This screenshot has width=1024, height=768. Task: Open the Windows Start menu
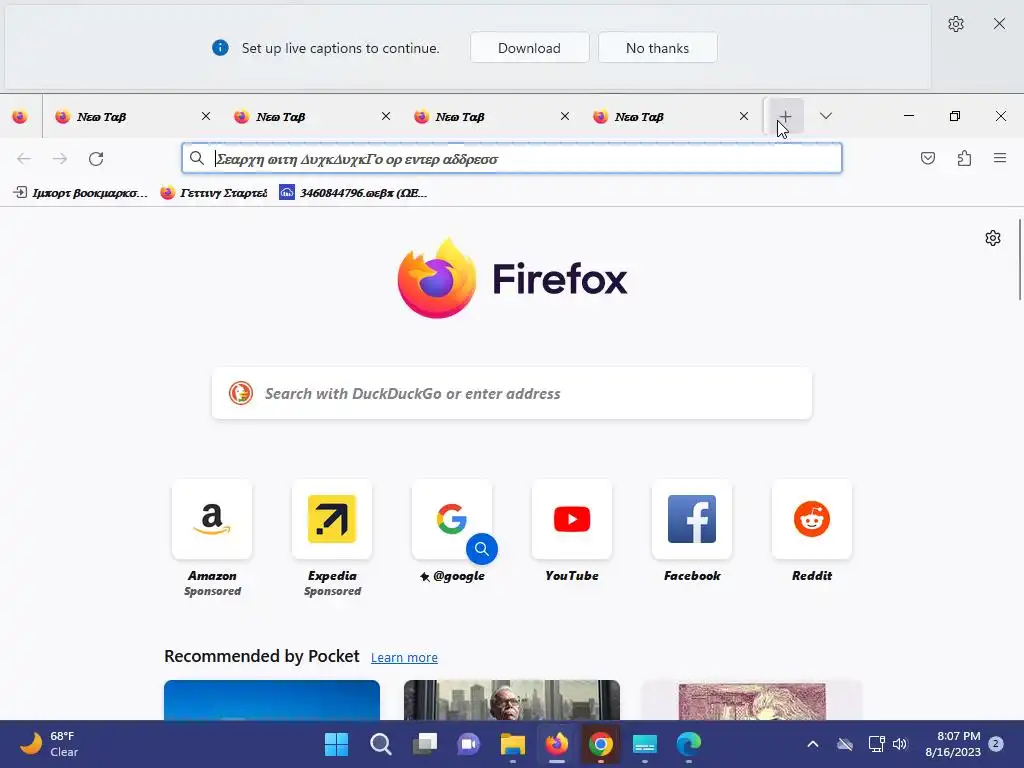coord(336,744)
